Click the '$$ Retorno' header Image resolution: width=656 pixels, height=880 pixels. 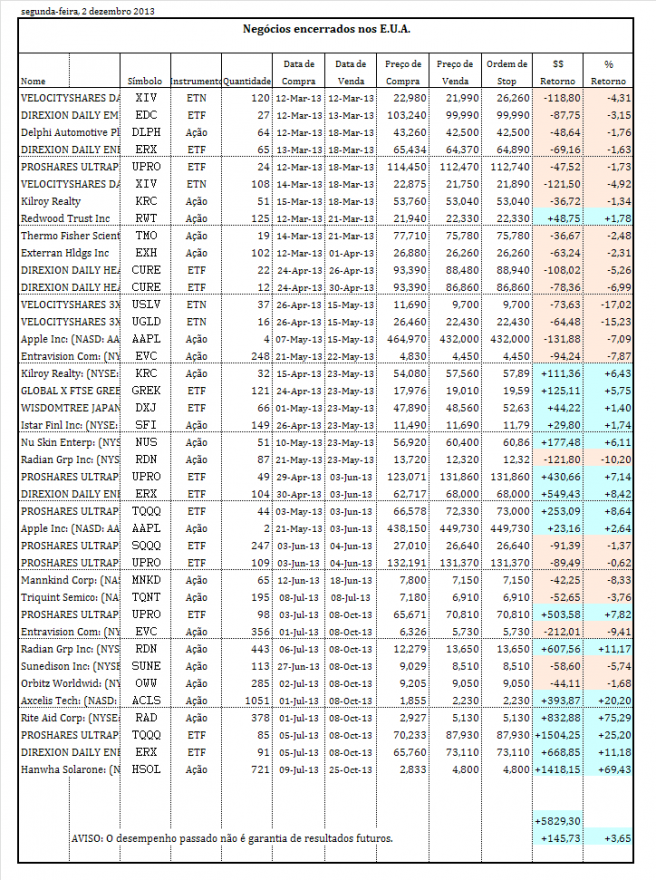(x=557, y=72)
